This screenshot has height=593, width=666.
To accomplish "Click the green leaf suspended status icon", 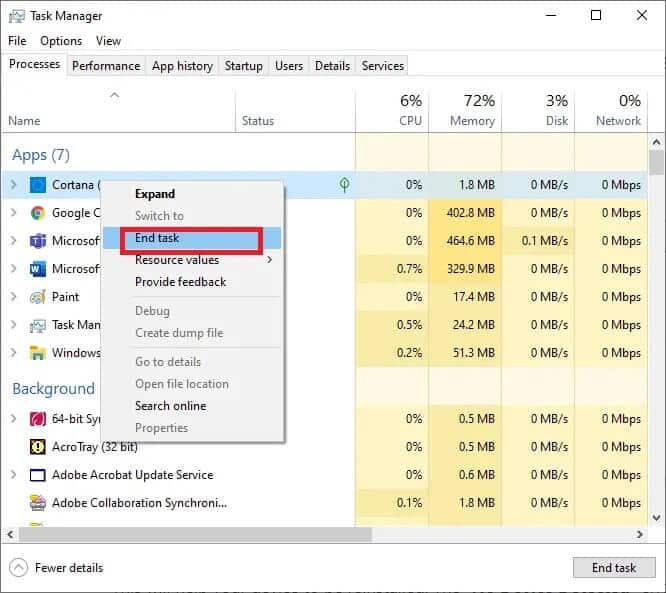I will pyautogui.click(x=344, y=185).
